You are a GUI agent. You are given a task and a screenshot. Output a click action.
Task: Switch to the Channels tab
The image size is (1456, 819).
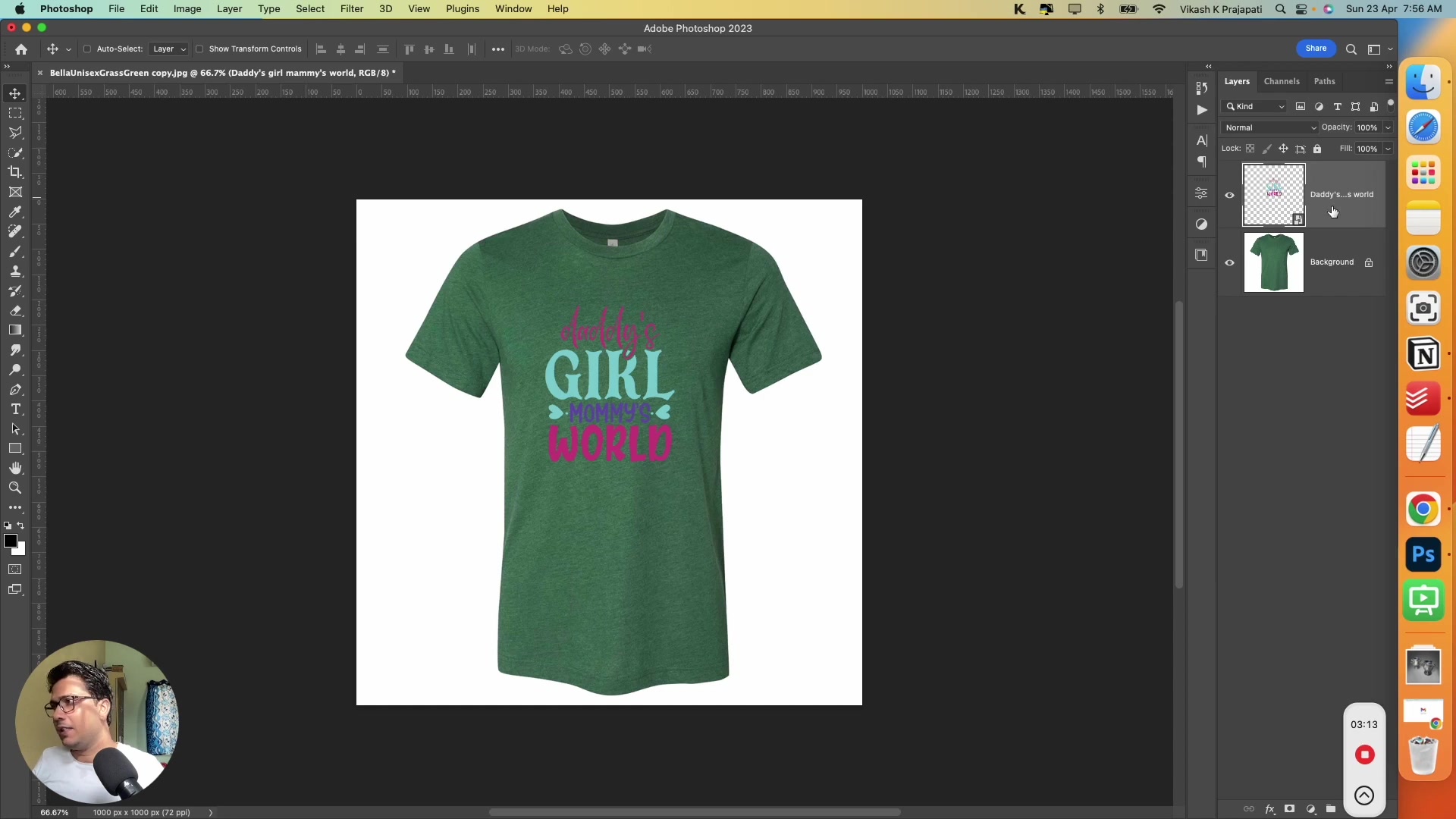(x=1282, y=81)
